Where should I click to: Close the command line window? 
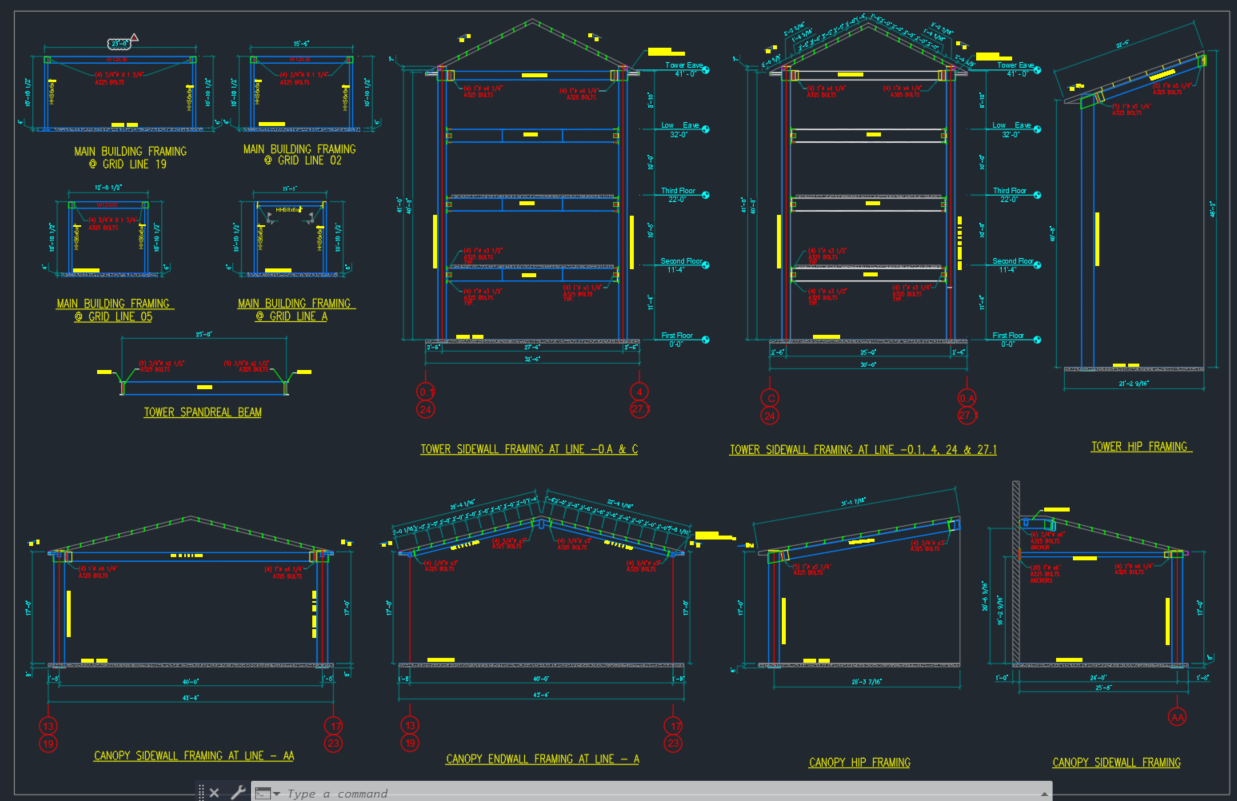pyautogui.click(x=214, y=793)
